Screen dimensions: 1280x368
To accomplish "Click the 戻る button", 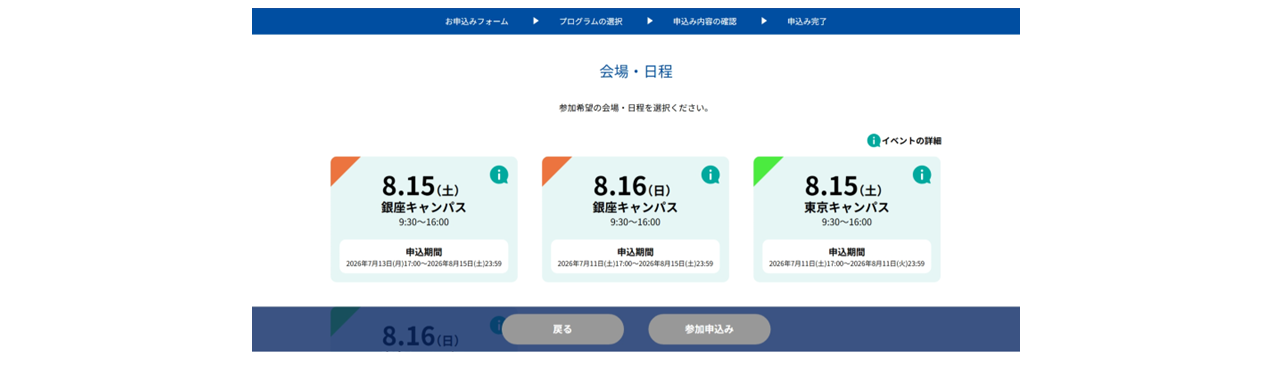I will click(563, 329).
